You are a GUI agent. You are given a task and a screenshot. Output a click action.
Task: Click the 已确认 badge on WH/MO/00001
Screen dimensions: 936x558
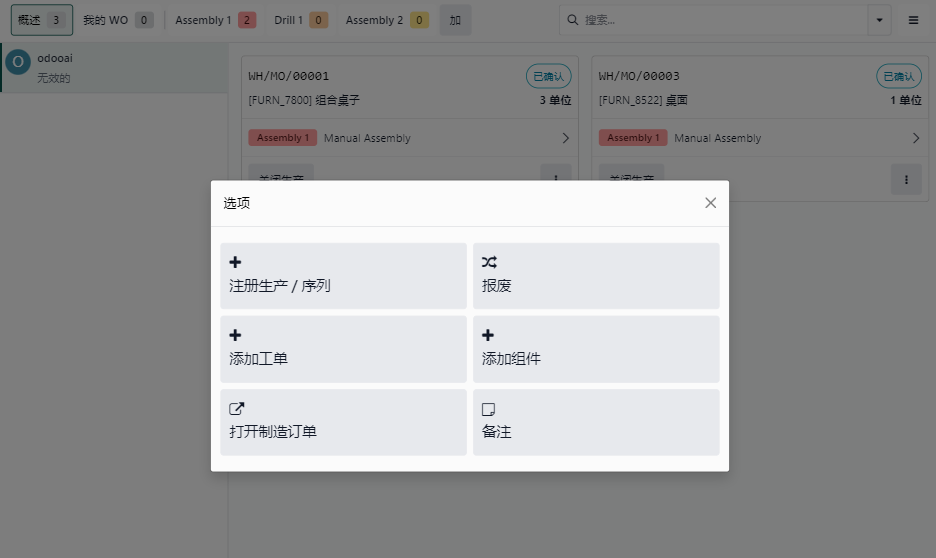549,76
